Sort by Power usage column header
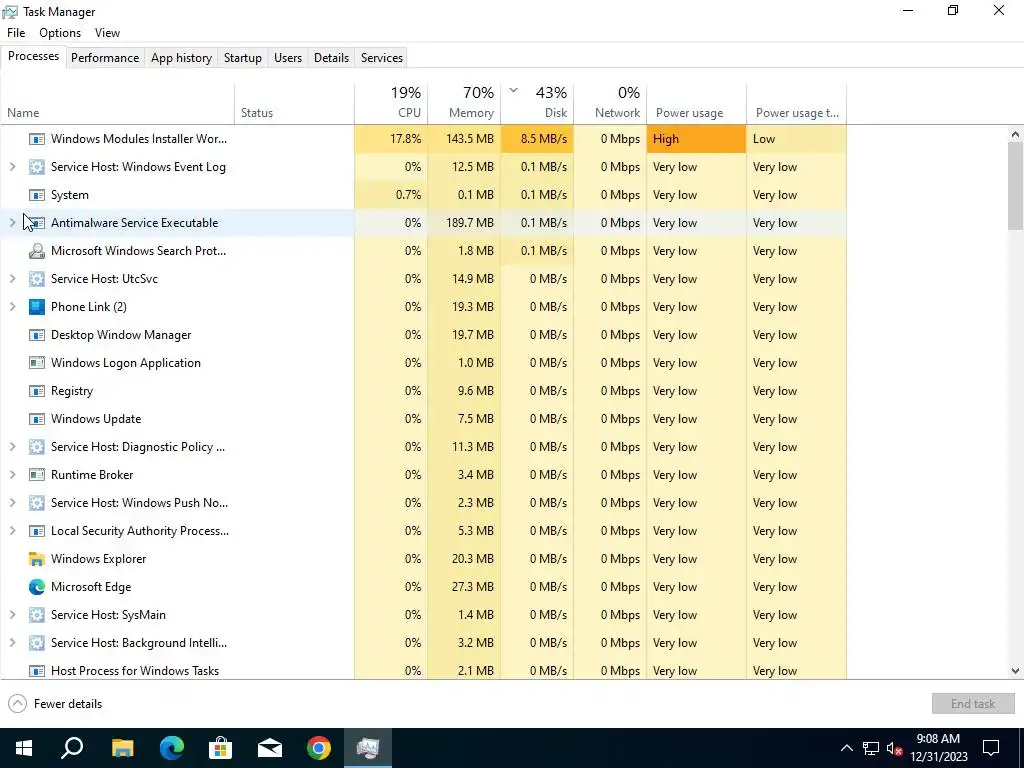This screenshot has width=1024, height=768. tap(697, 103)
